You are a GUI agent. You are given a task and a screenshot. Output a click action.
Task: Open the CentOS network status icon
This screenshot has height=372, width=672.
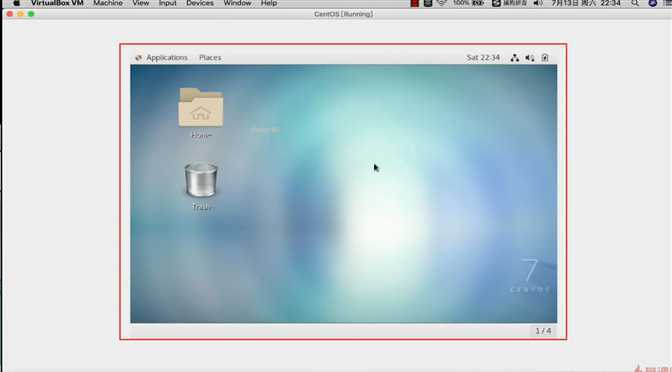tap(515, 58)
